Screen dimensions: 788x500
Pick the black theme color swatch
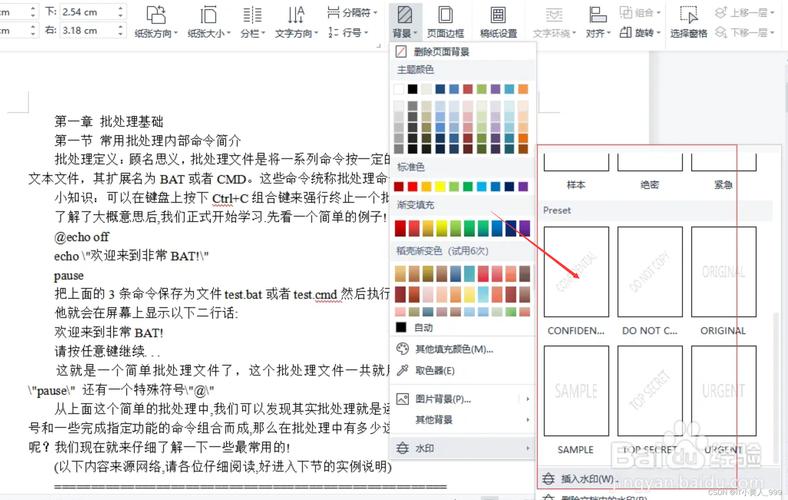tap(413, 89)
